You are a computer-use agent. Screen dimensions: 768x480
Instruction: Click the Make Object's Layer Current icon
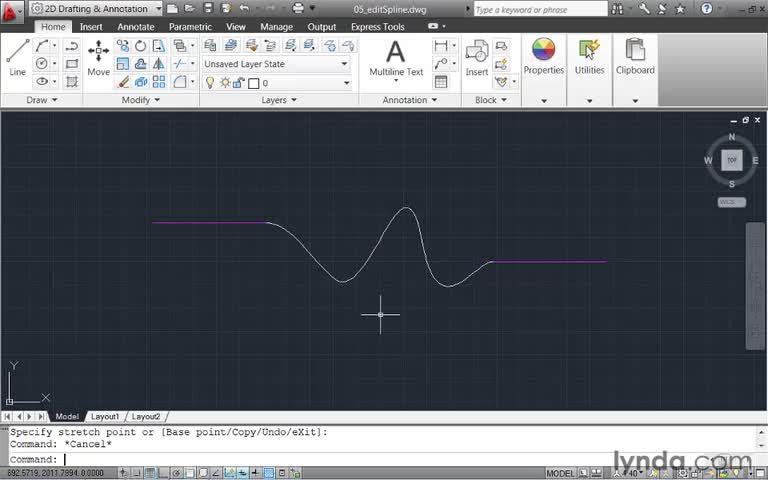[x=230, y=46]
